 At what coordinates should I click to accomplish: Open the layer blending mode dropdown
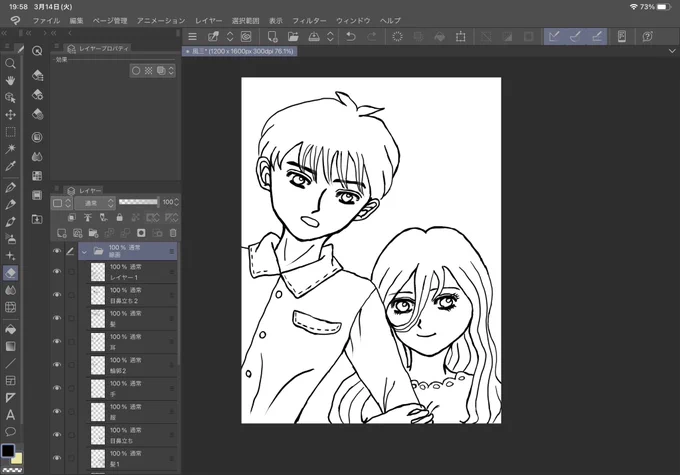[x=95, y=203]
